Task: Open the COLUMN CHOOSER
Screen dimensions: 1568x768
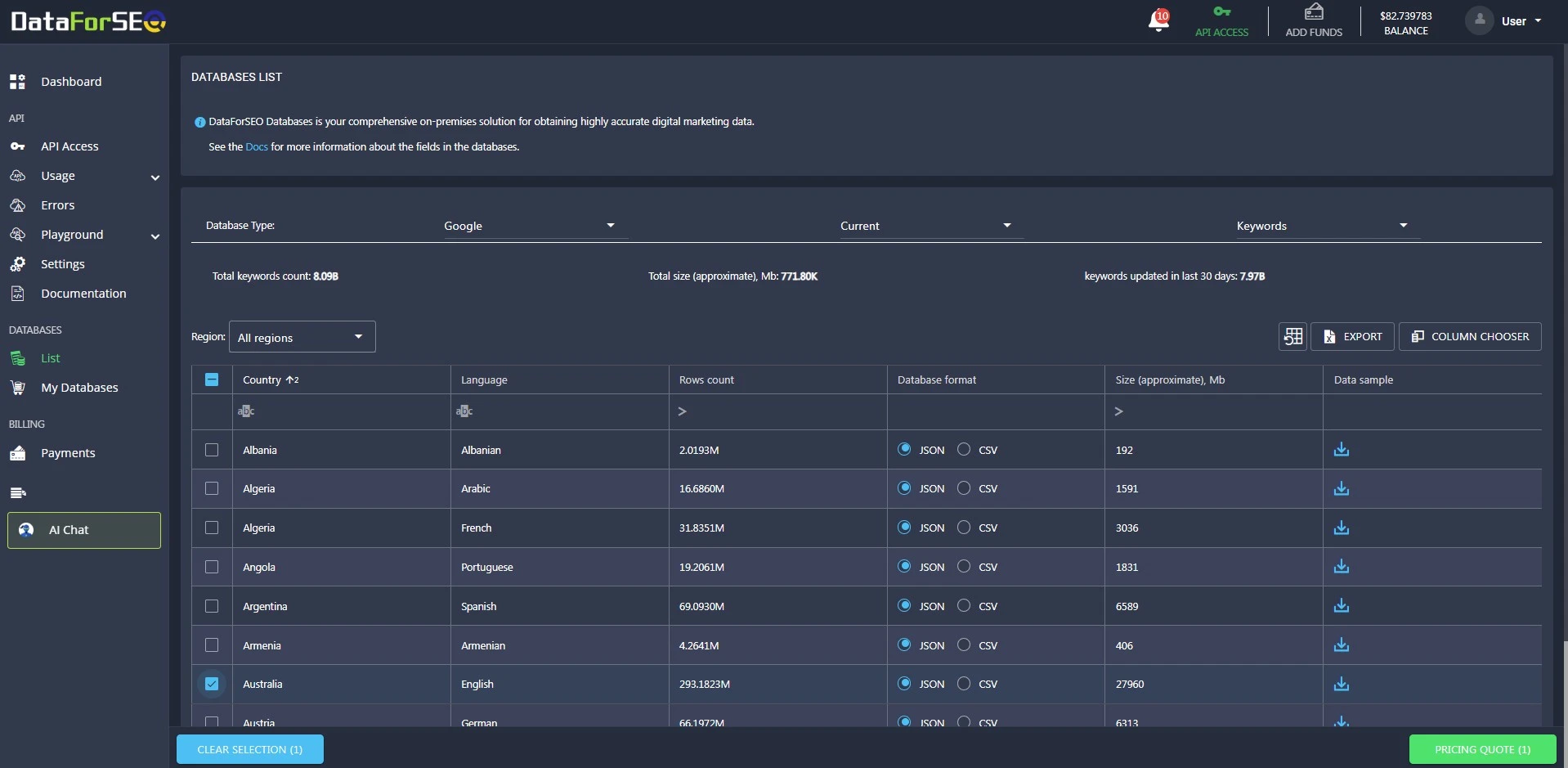Action: point(1470,336)
